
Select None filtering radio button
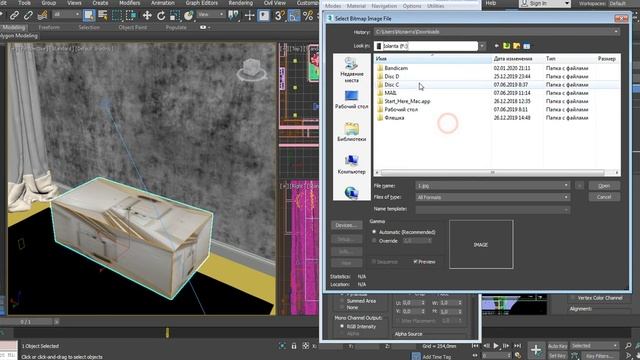pos(342,307)
